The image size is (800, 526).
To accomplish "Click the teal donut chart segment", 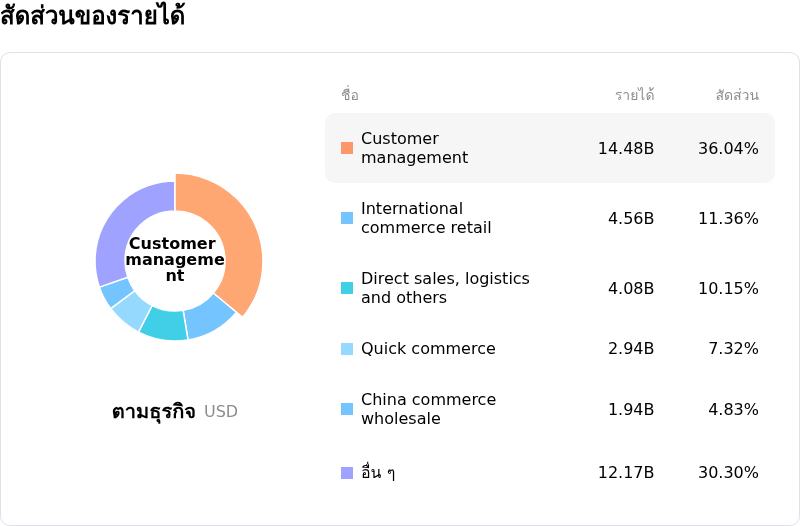I will tap(164, 324).
